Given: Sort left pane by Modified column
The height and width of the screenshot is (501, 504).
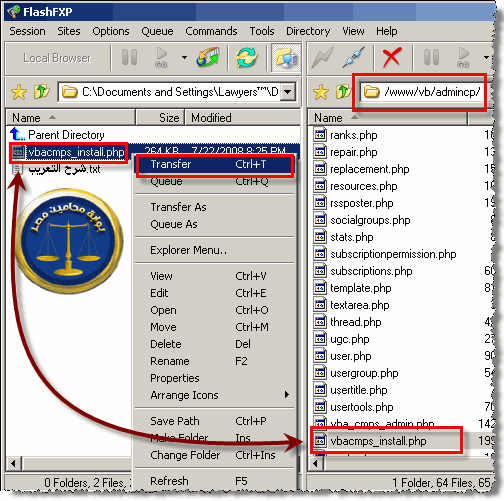Looking at the screenshot, I should (242, 118).
